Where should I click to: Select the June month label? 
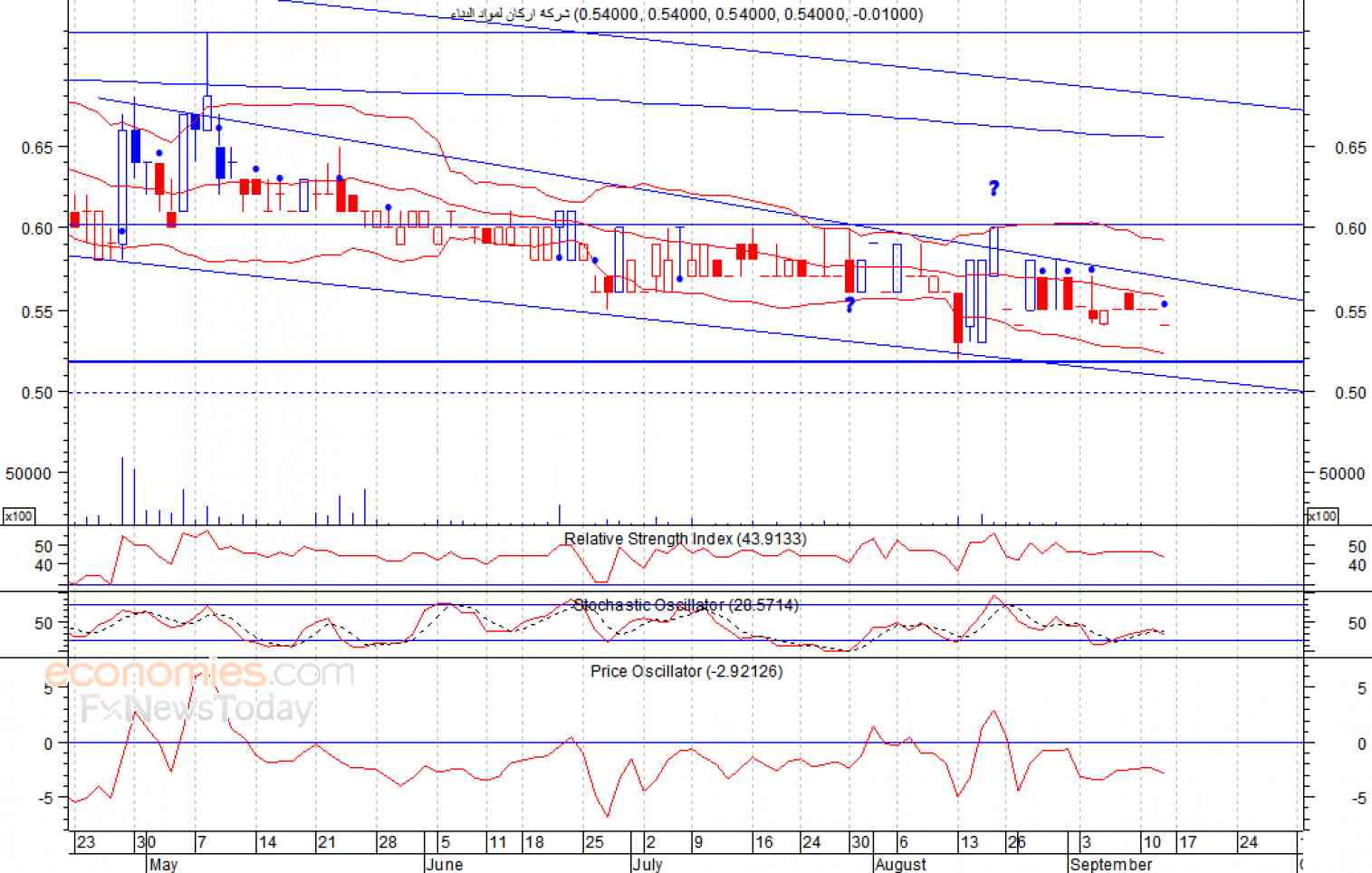(x=445, y=864)
